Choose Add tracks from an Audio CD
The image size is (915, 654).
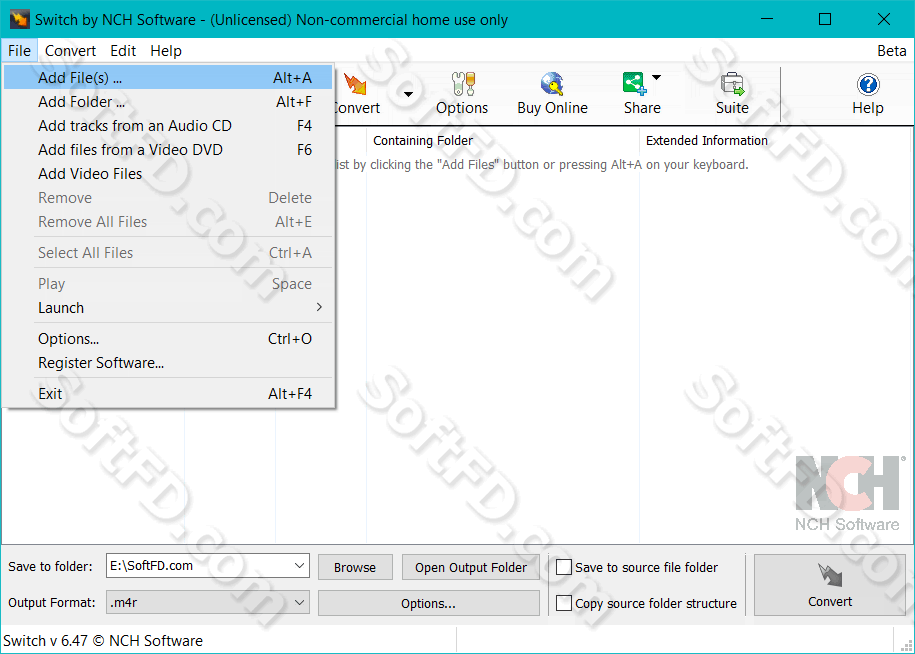click(x=168, y=125)
